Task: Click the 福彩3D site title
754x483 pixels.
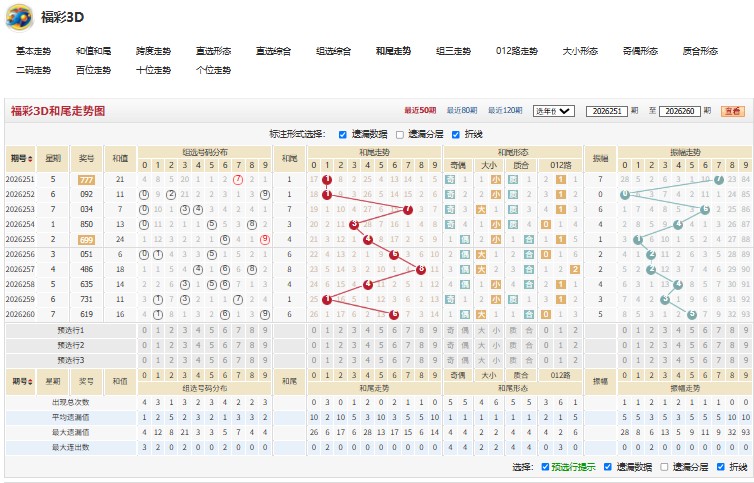Action: coord(63,17)
